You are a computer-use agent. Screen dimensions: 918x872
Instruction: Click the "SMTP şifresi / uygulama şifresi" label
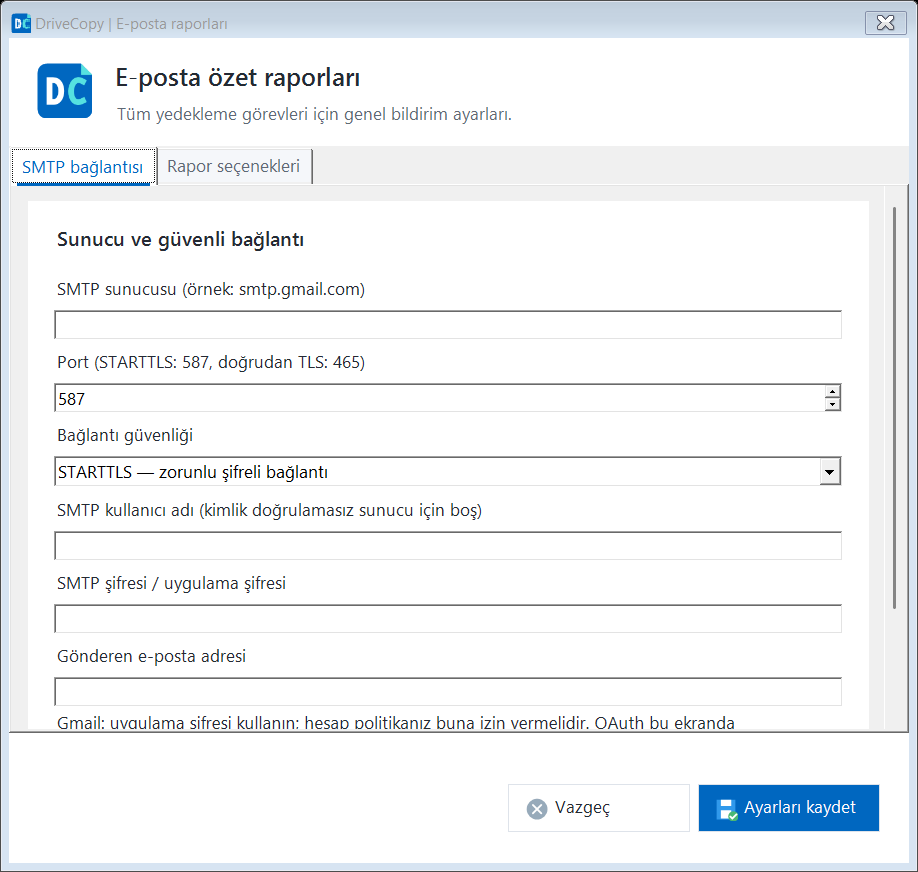click(x=172, y=583)
